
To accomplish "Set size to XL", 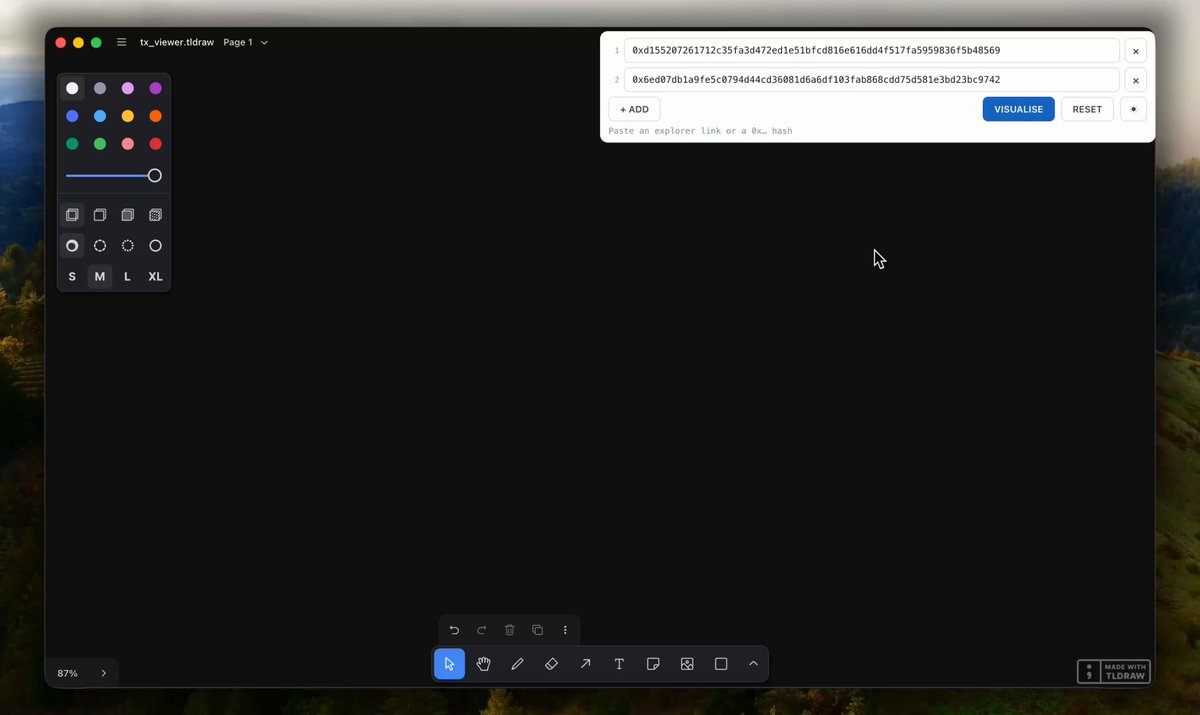I will 155,277.
